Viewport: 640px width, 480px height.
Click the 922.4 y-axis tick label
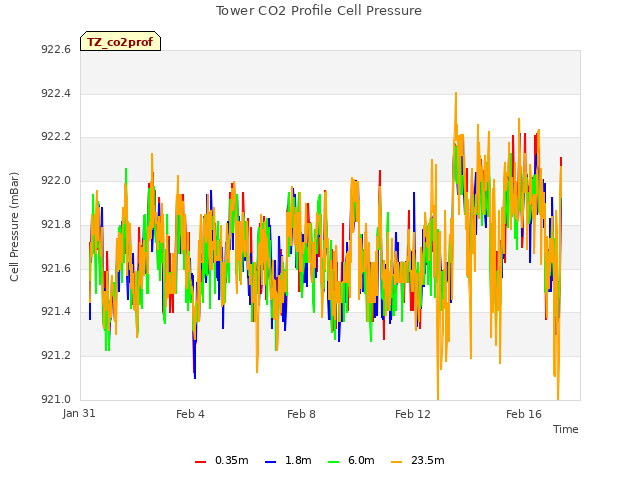pos(56,93)
